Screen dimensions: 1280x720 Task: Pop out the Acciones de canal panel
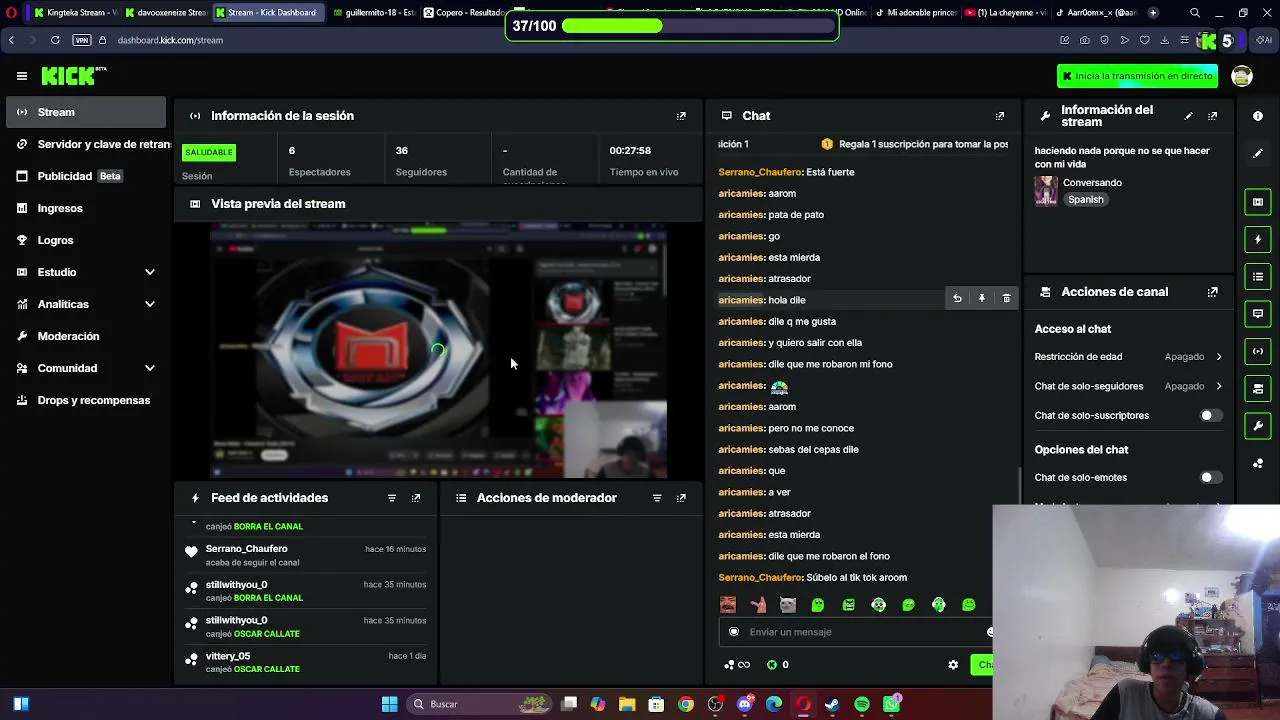(x=1212, y=292)
